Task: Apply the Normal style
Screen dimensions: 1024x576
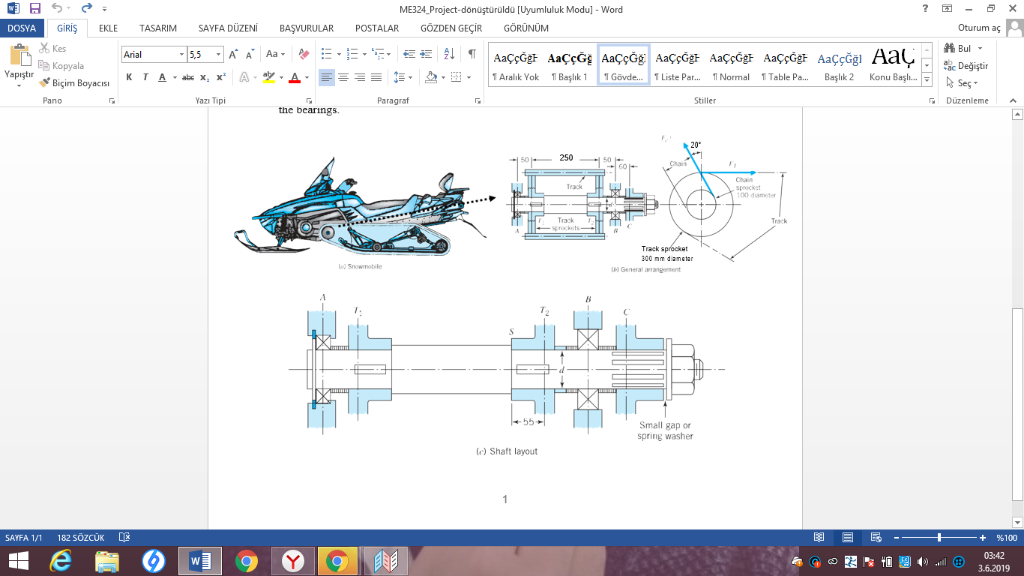Action: [731, 65]
